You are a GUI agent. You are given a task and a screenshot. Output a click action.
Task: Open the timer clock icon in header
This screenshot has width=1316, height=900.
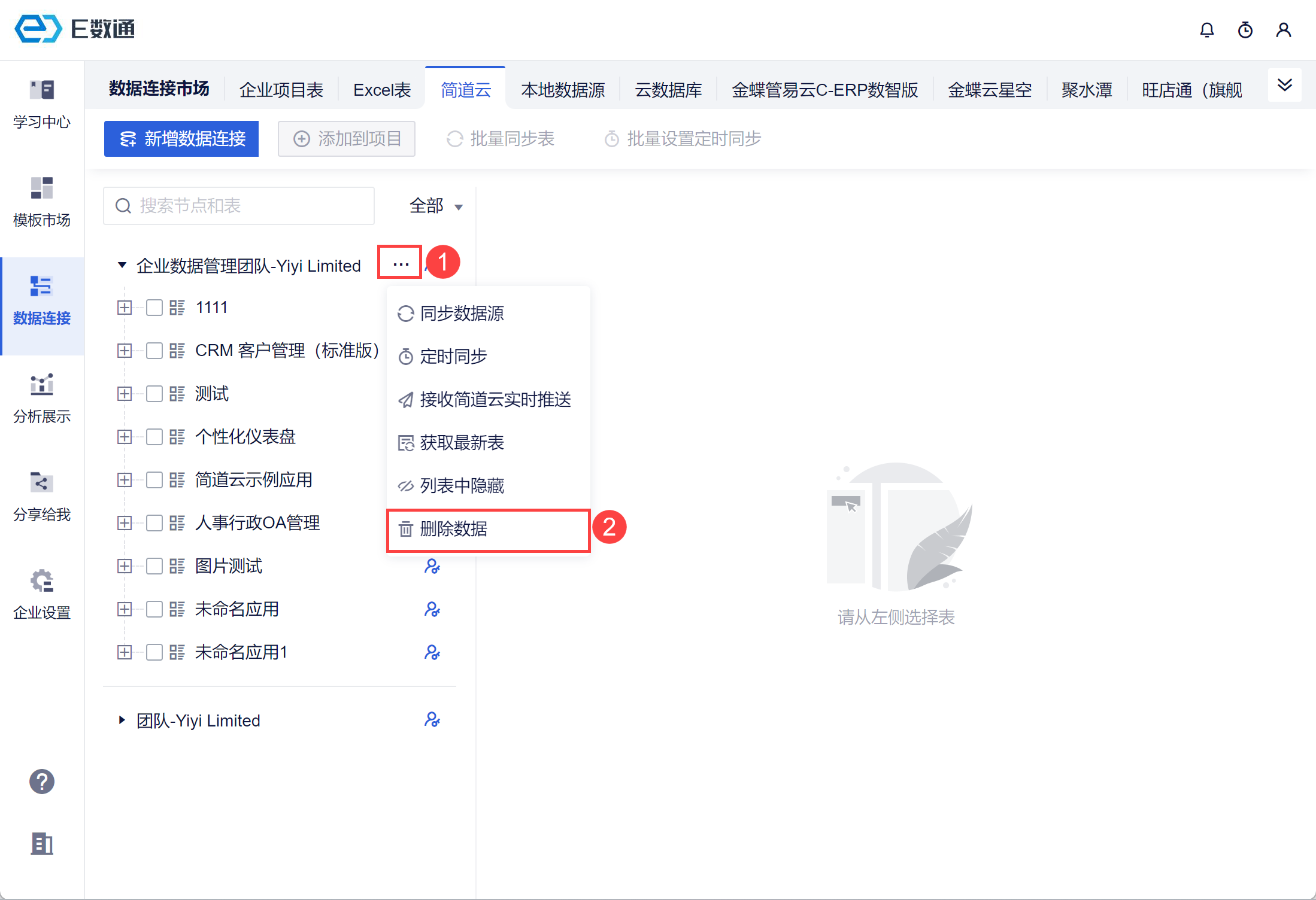pyautogui.click(x=1245, y=29)
